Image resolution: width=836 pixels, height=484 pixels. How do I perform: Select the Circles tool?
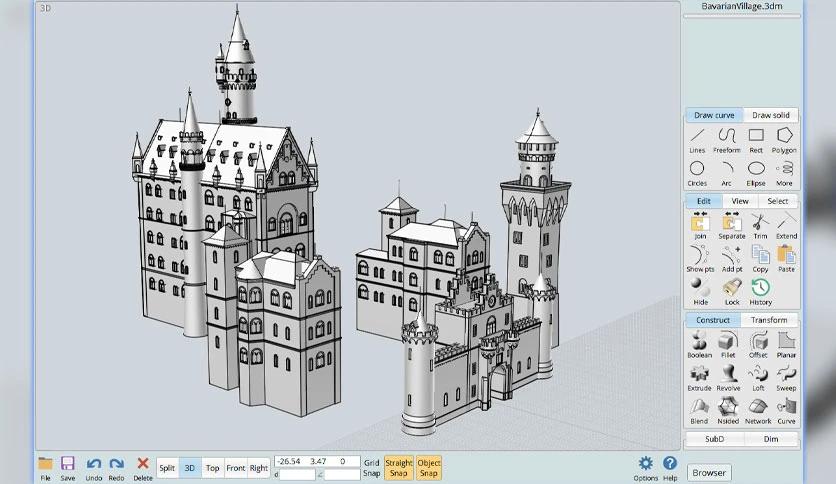697,174
